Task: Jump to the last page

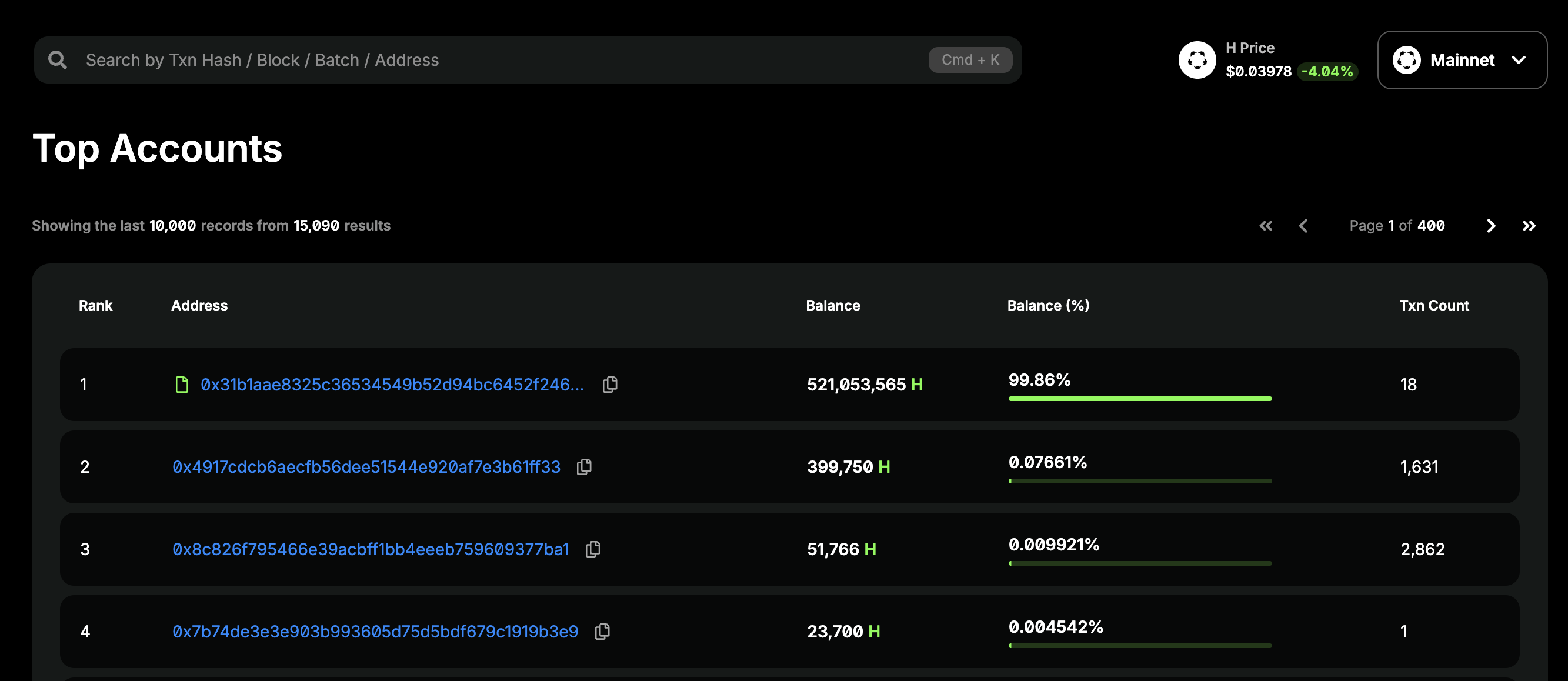Action: (1529, 226)
